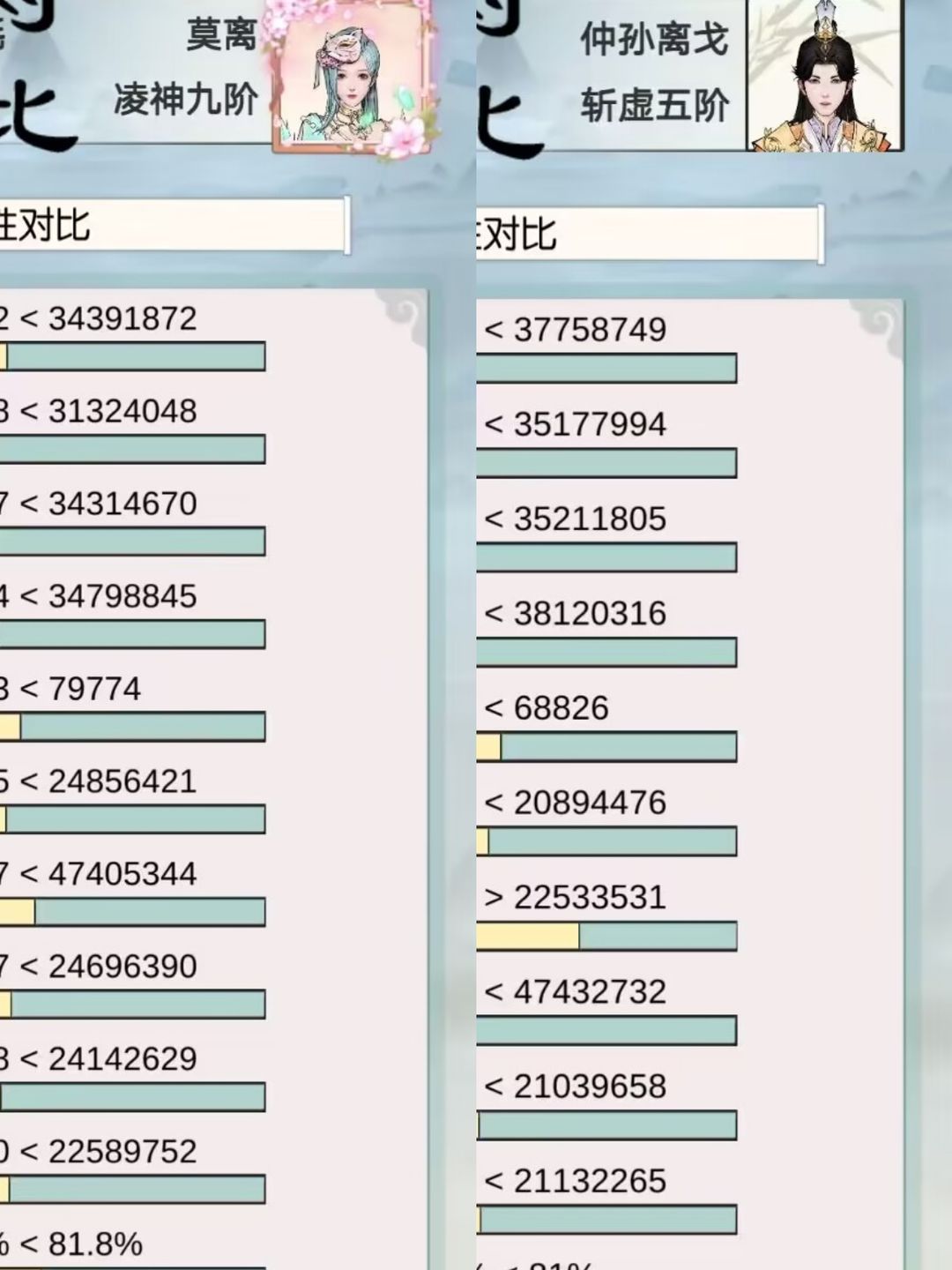
Task: Open 仲孙离戈's avatar portrait
Action: (x=825, y=75)
